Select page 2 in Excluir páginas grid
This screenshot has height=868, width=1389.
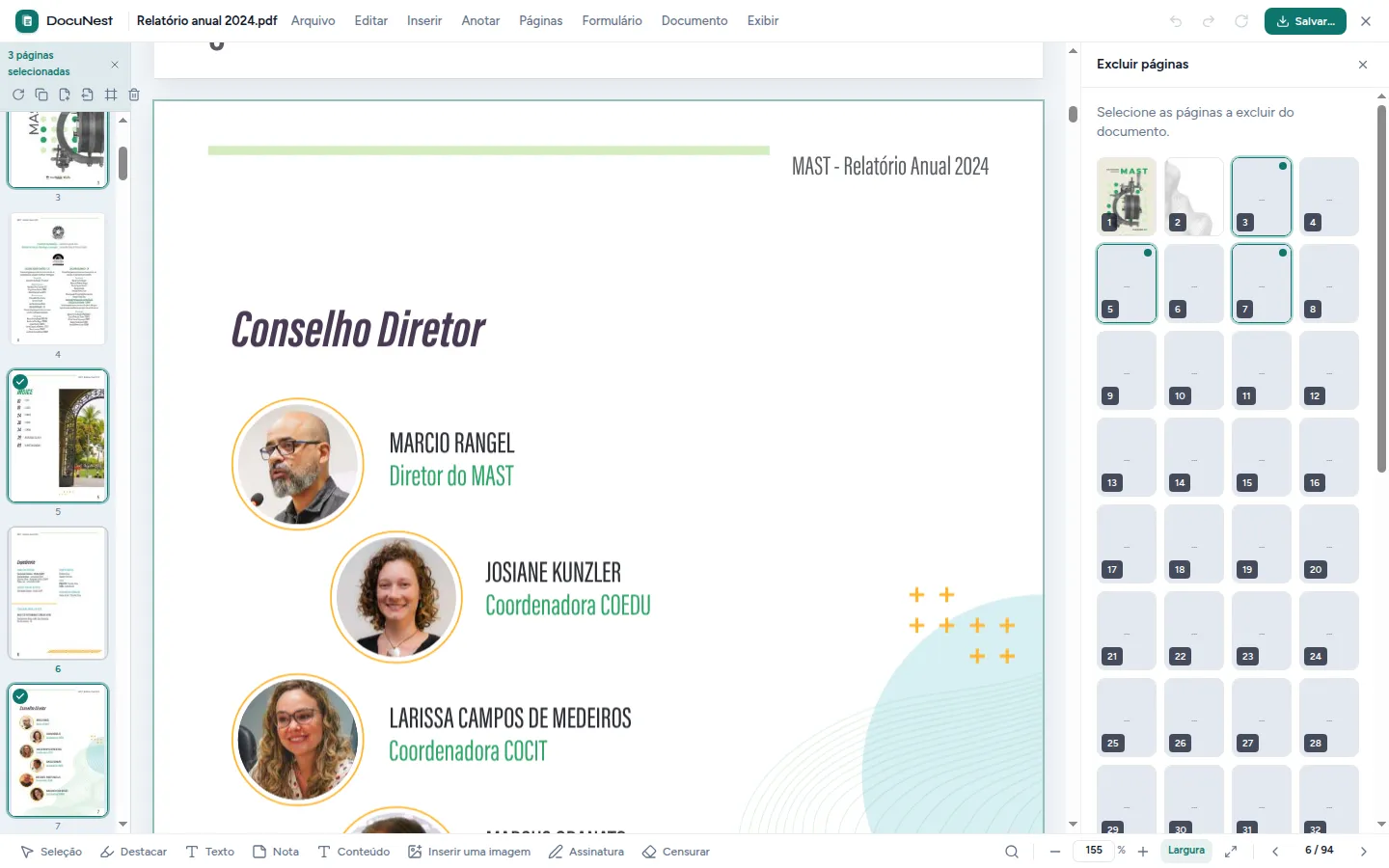tap(1194, 197)
